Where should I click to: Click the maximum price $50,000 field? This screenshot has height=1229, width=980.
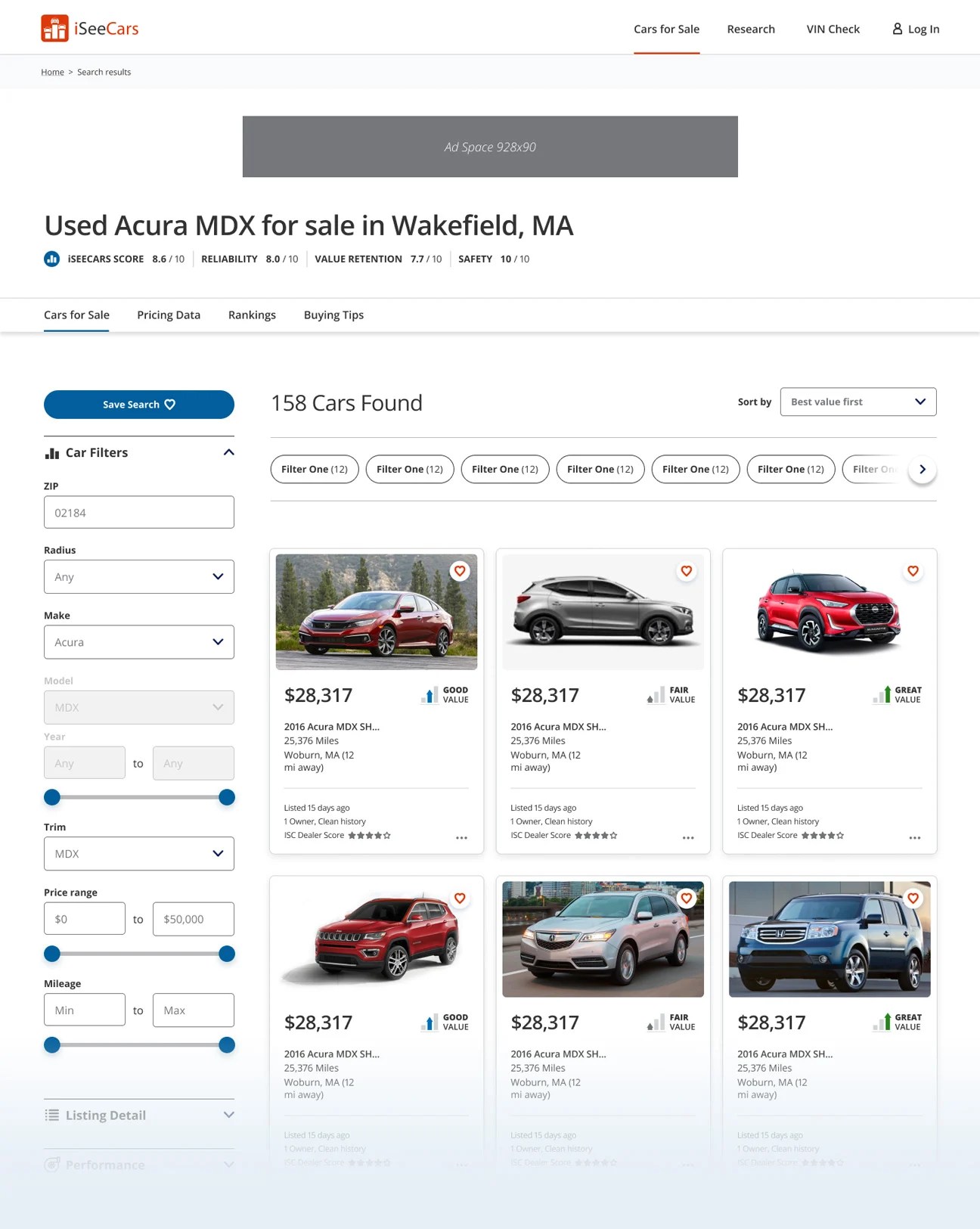click(194, 919)
